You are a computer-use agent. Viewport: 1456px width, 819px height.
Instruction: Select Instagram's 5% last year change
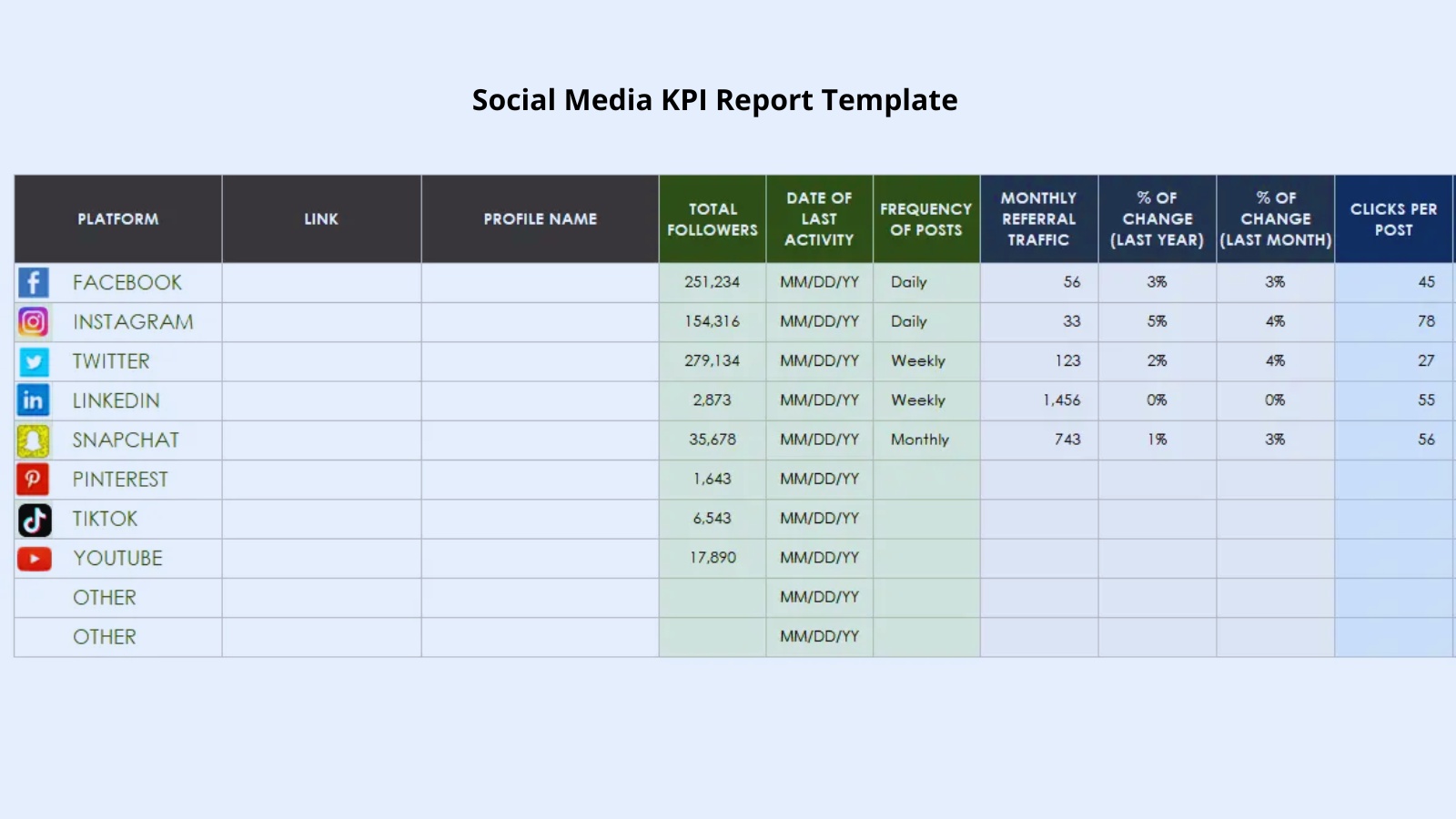1158,322
